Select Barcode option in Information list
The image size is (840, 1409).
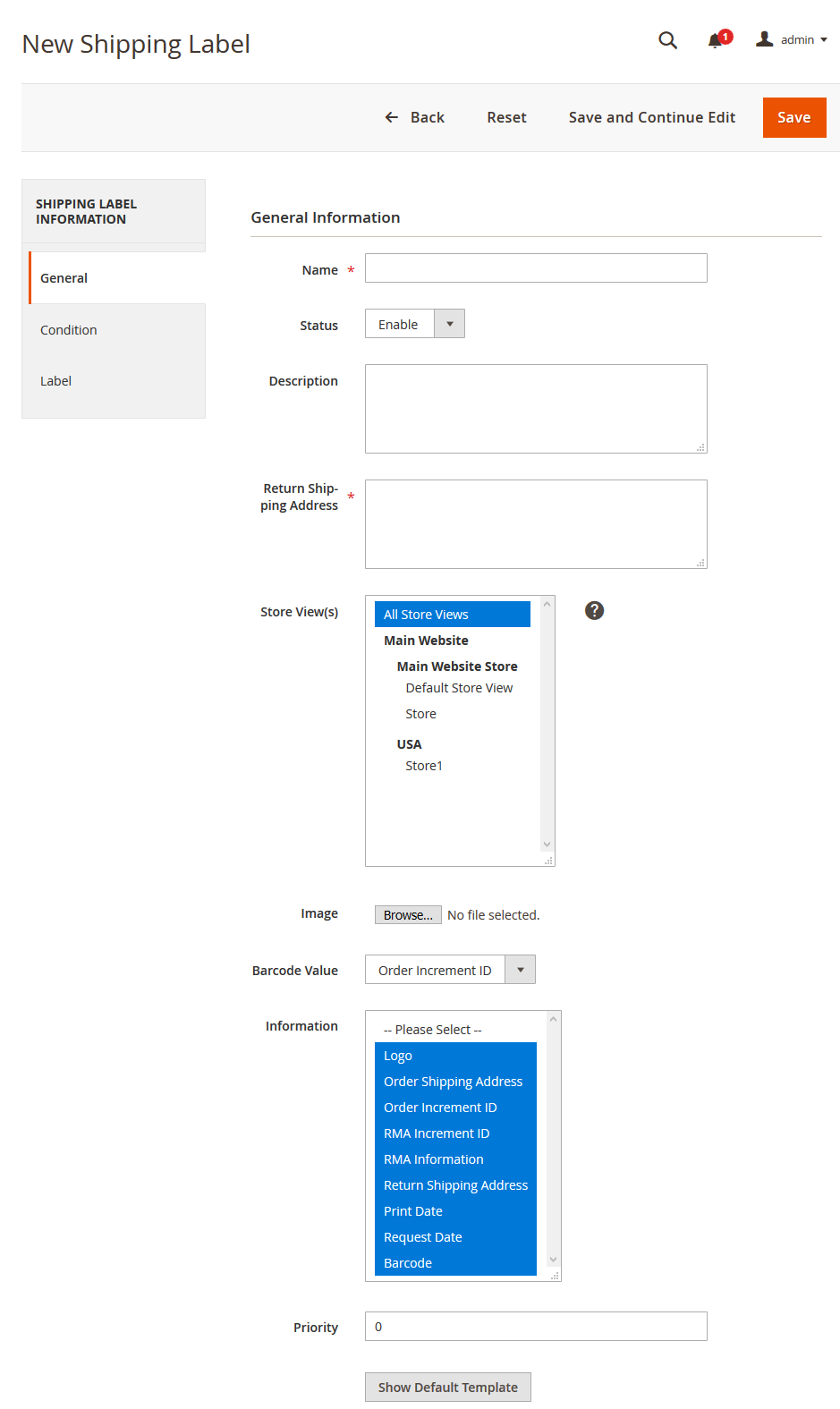pyautogui.click(x=408, y=1263)
